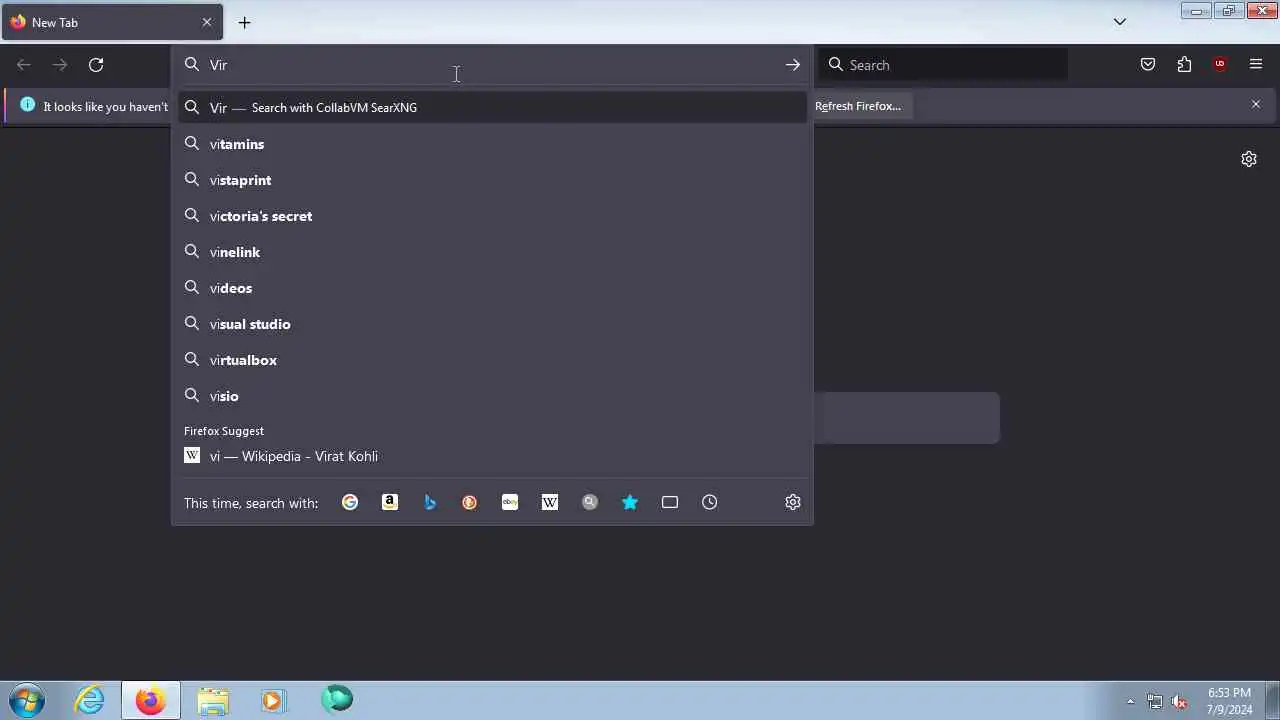This screenshot has height=720, width=1280.
Task: Open Firefox application hamburger menu
Action: click(x=1256, y=65)
